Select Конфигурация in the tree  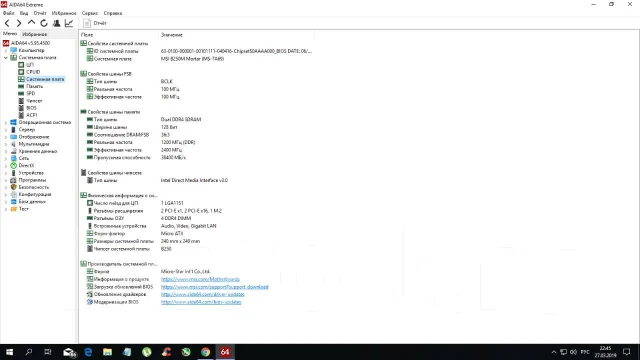coord(35,194)
